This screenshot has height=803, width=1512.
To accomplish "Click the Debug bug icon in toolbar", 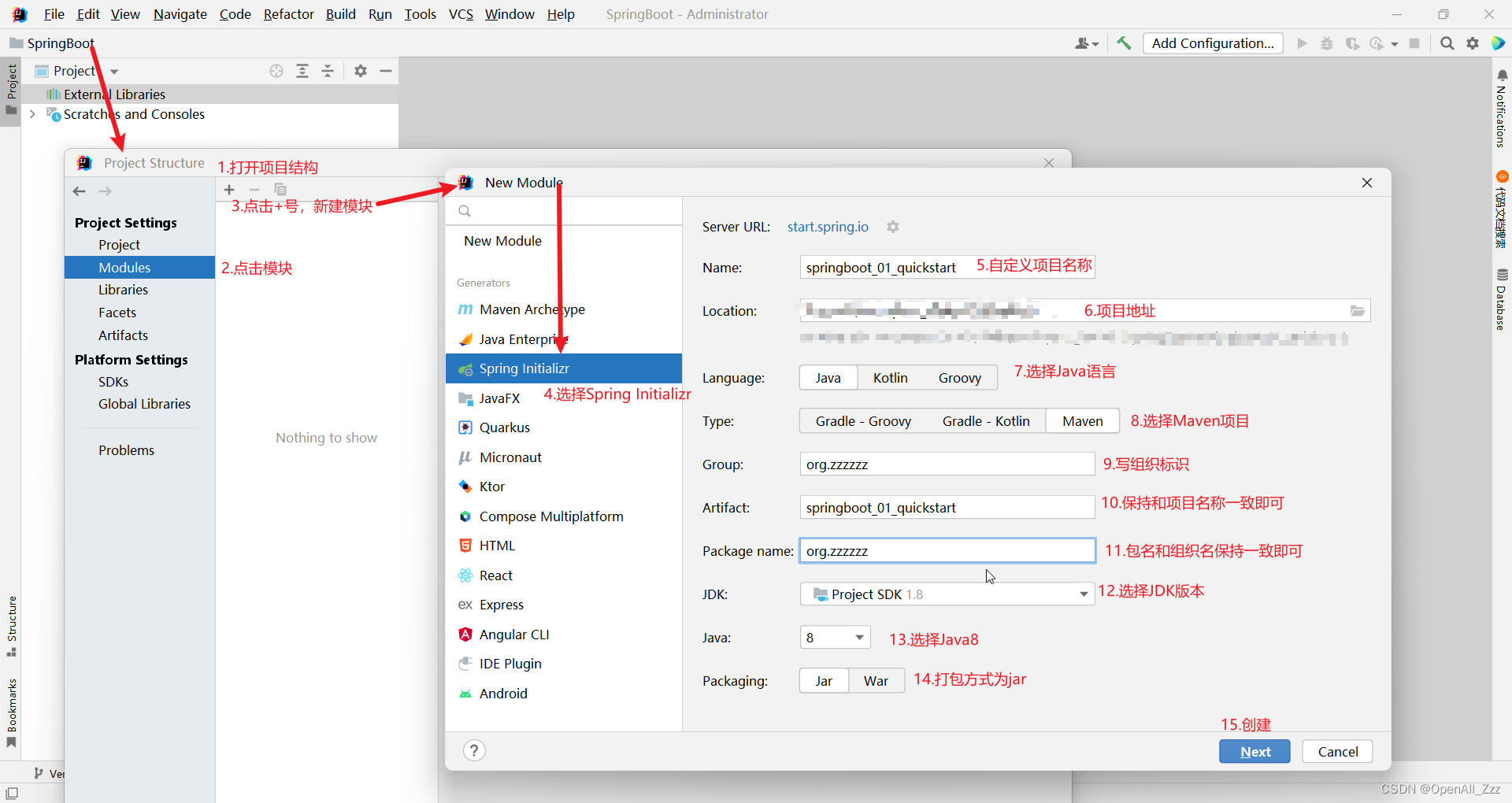I will pos(1327,43).
